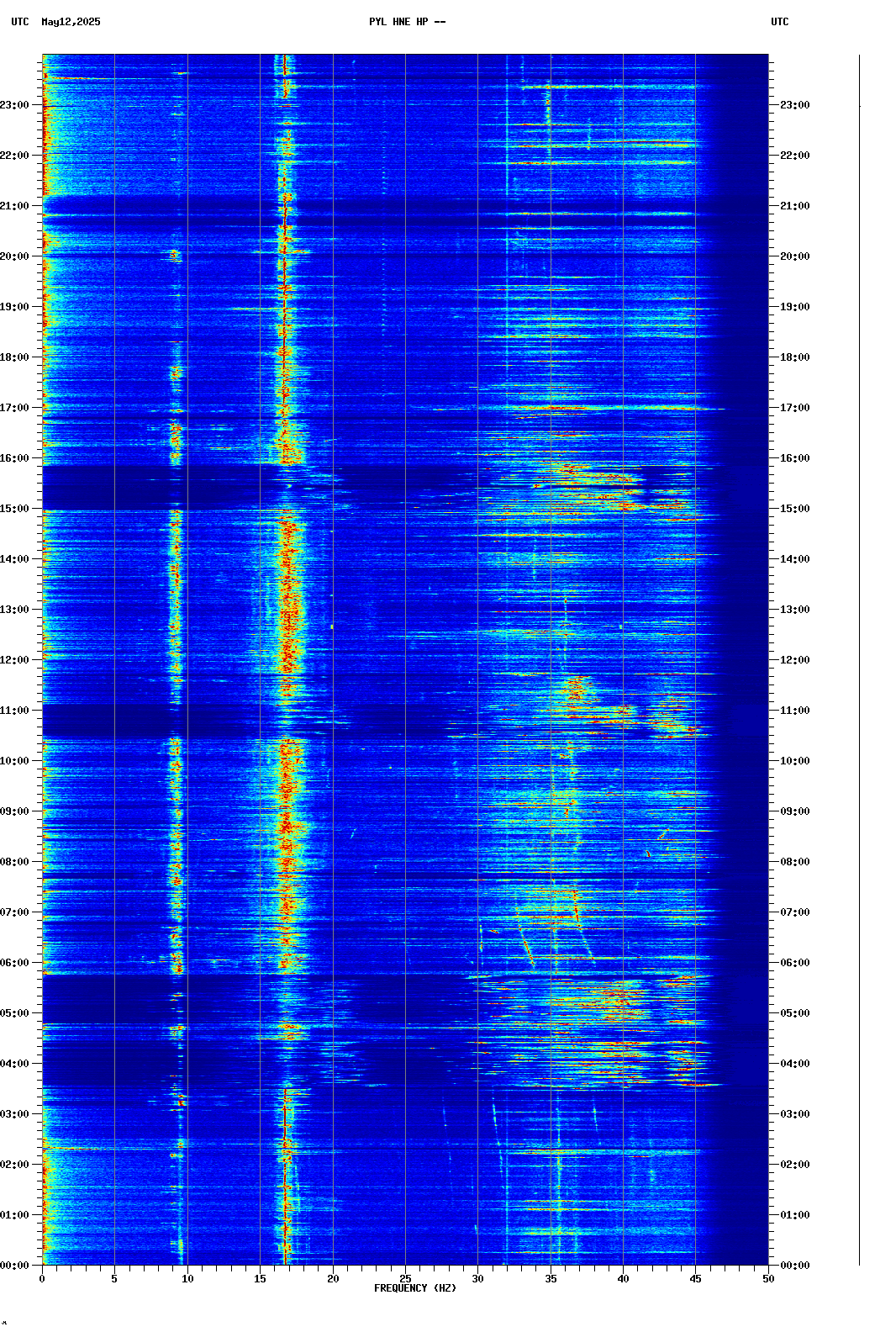The height and width of the screenshot is (1332, 896).
Task: Click the 23:00 label on right axis
Action: tap(795, 105)
